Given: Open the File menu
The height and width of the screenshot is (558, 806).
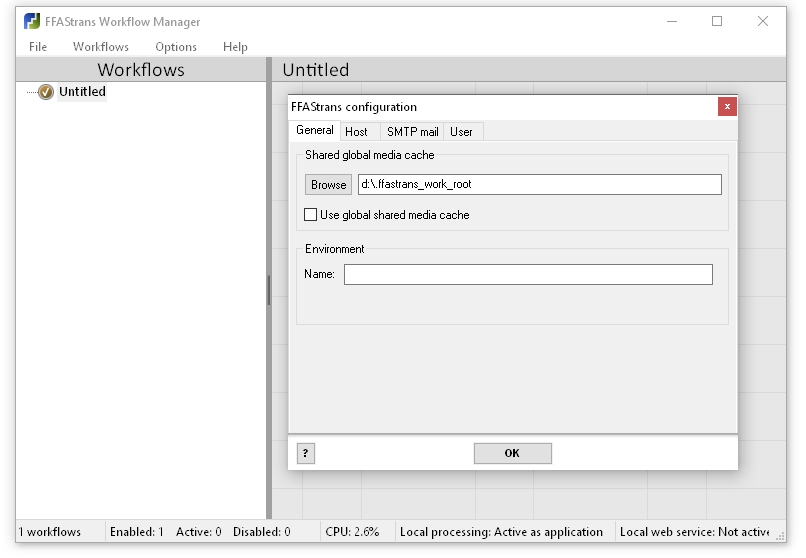Looking at the screenshot, I should (x=38, y=47).
